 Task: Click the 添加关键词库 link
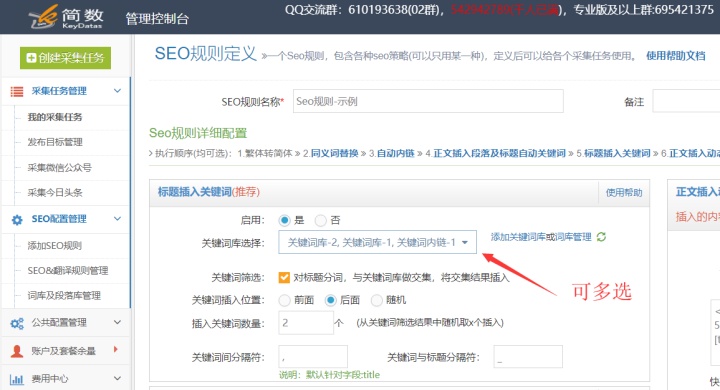(x=518, y=237)
